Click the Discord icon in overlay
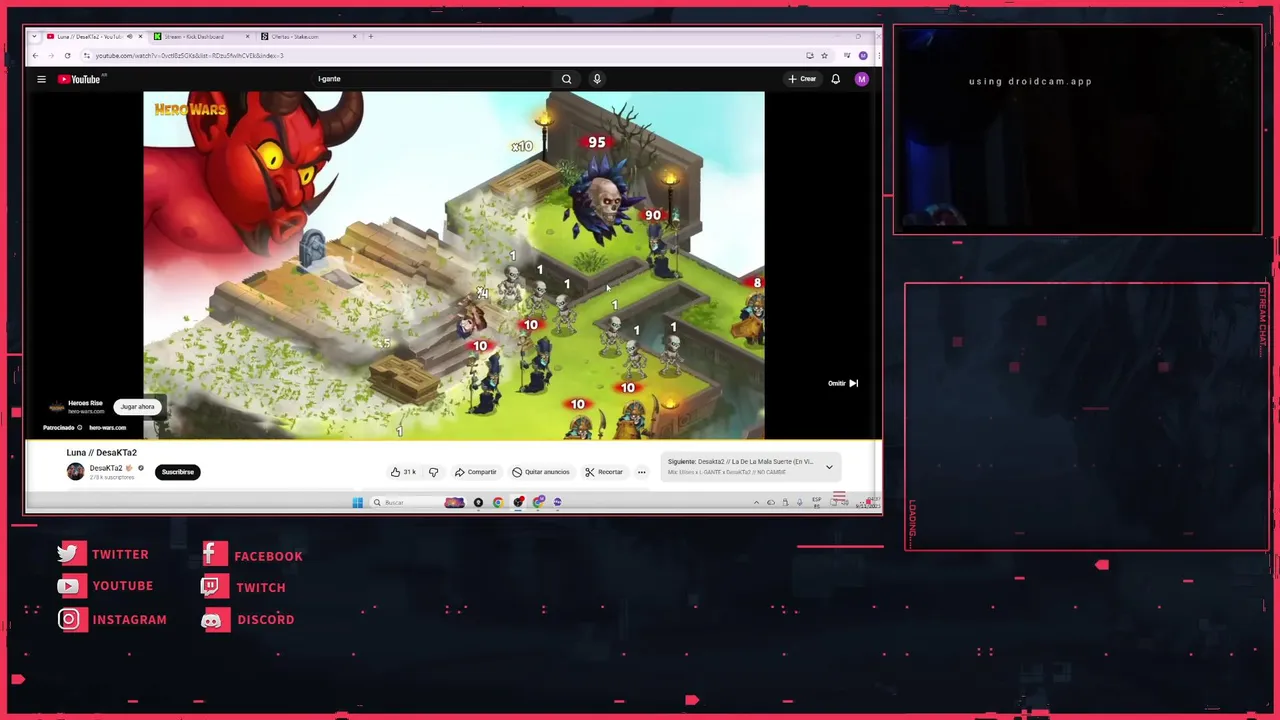 click(x=211, y=621)
